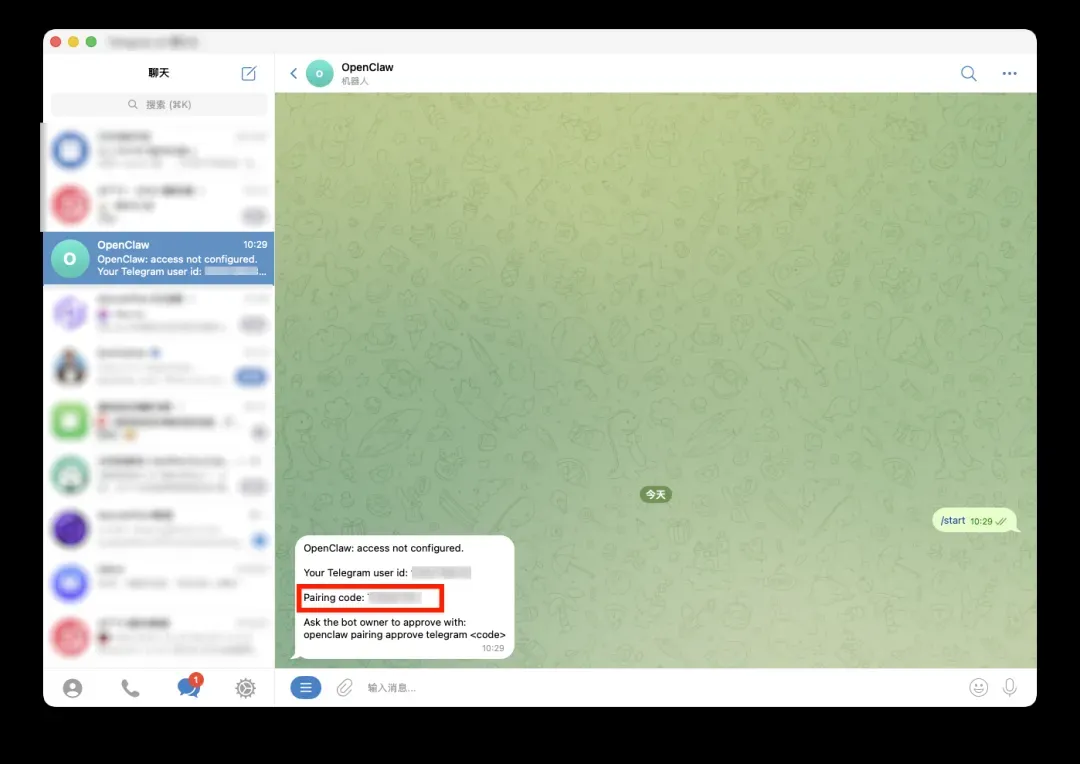Focus the chat search field
The height and width of the screenshot is (764, 1080).
(x=159, y=105)
